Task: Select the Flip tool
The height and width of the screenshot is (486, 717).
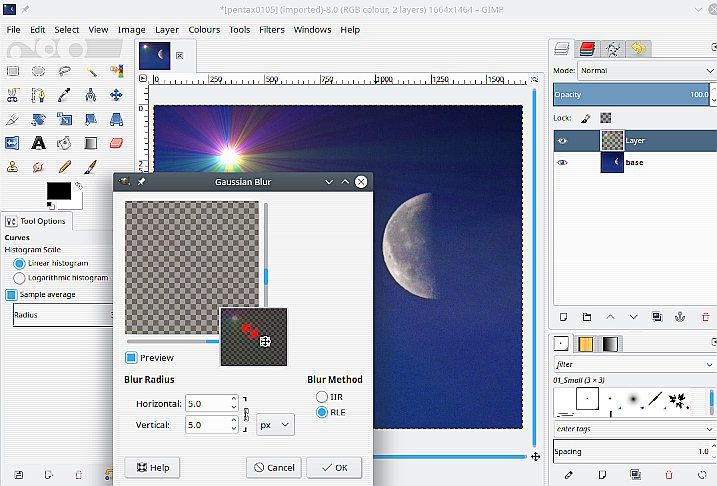Action: [13, 143]
